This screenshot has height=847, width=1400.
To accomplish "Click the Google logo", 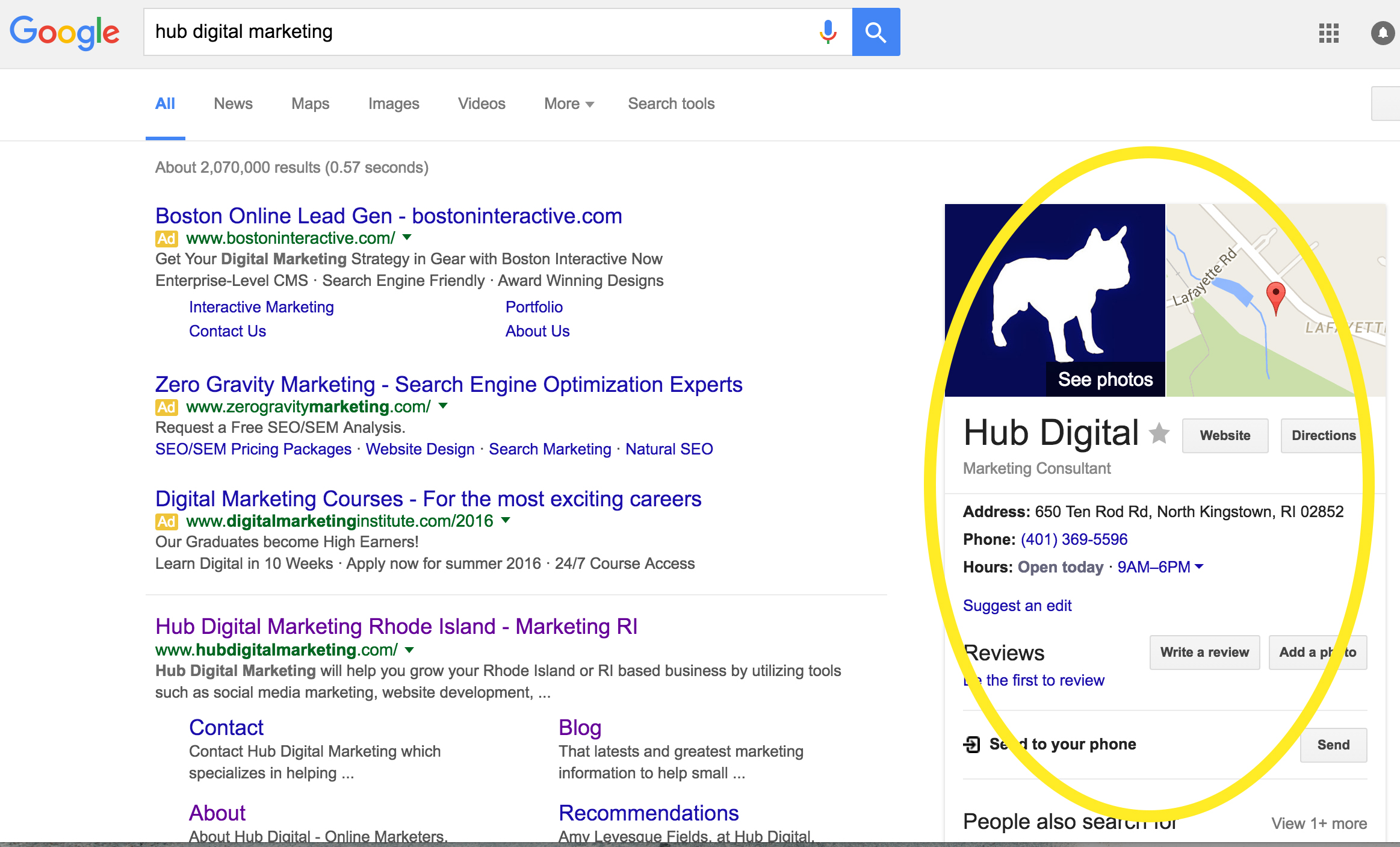I will (64, 32).
